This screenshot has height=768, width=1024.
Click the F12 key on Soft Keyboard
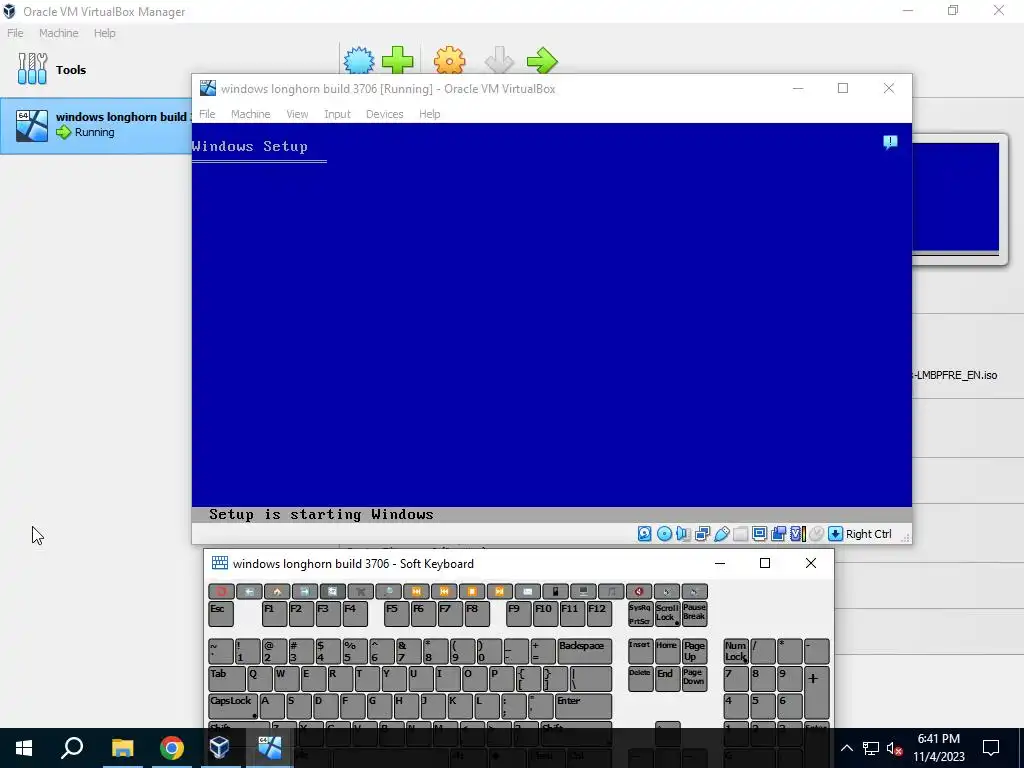point(600,615)
